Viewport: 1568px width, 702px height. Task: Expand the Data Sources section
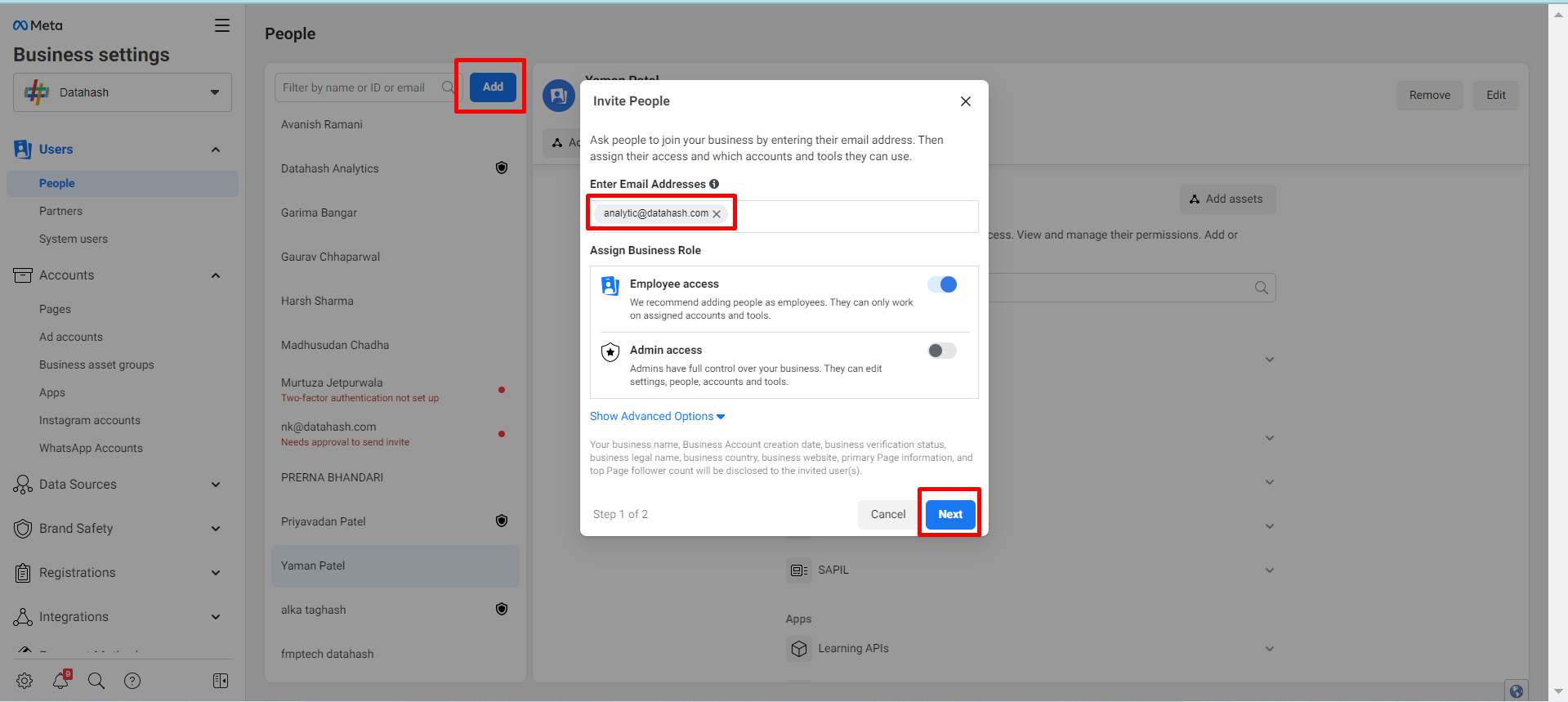click(x=216, y=485)
